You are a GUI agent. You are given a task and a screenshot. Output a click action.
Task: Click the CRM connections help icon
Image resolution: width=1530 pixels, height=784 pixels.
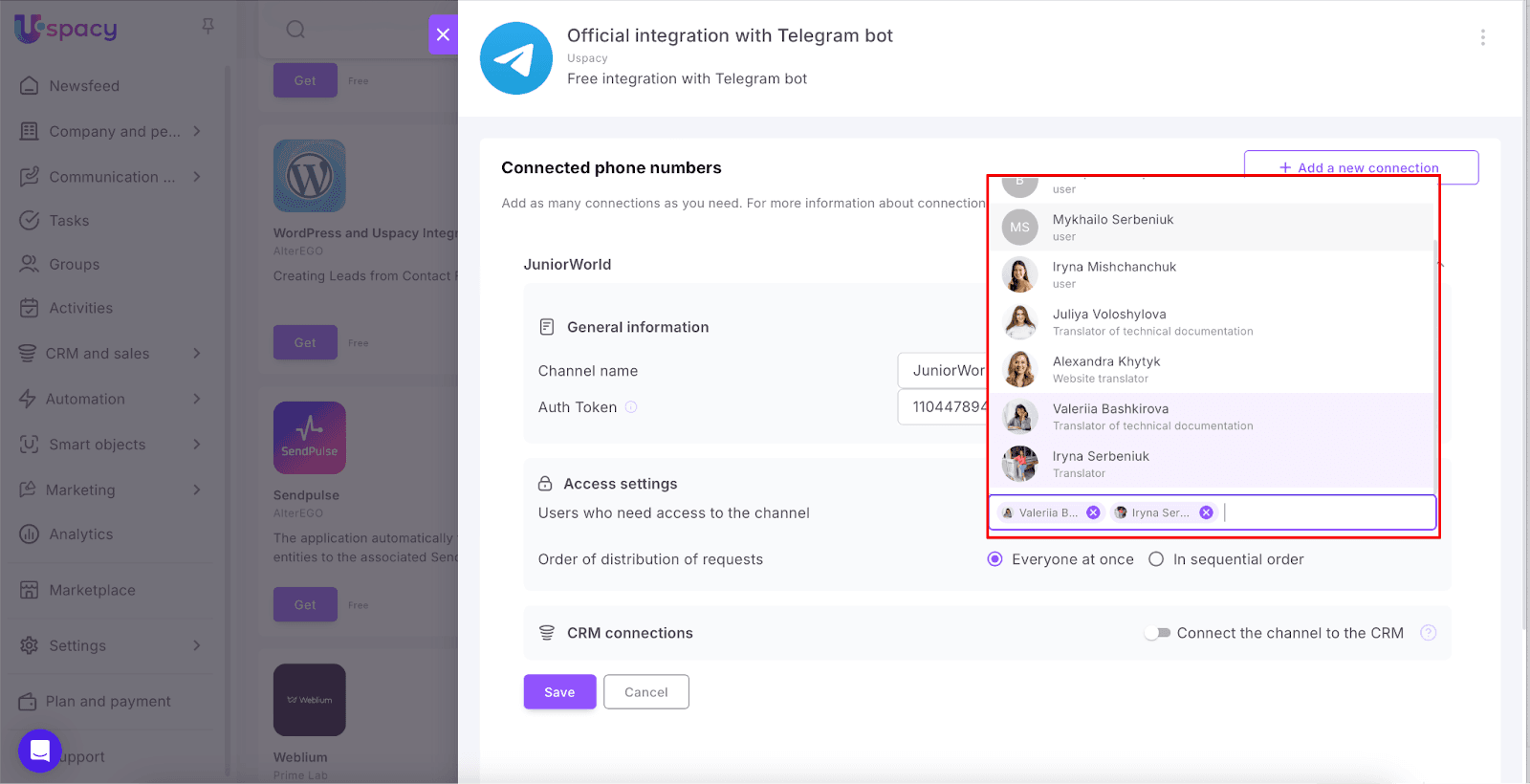tap(1428, 633)
